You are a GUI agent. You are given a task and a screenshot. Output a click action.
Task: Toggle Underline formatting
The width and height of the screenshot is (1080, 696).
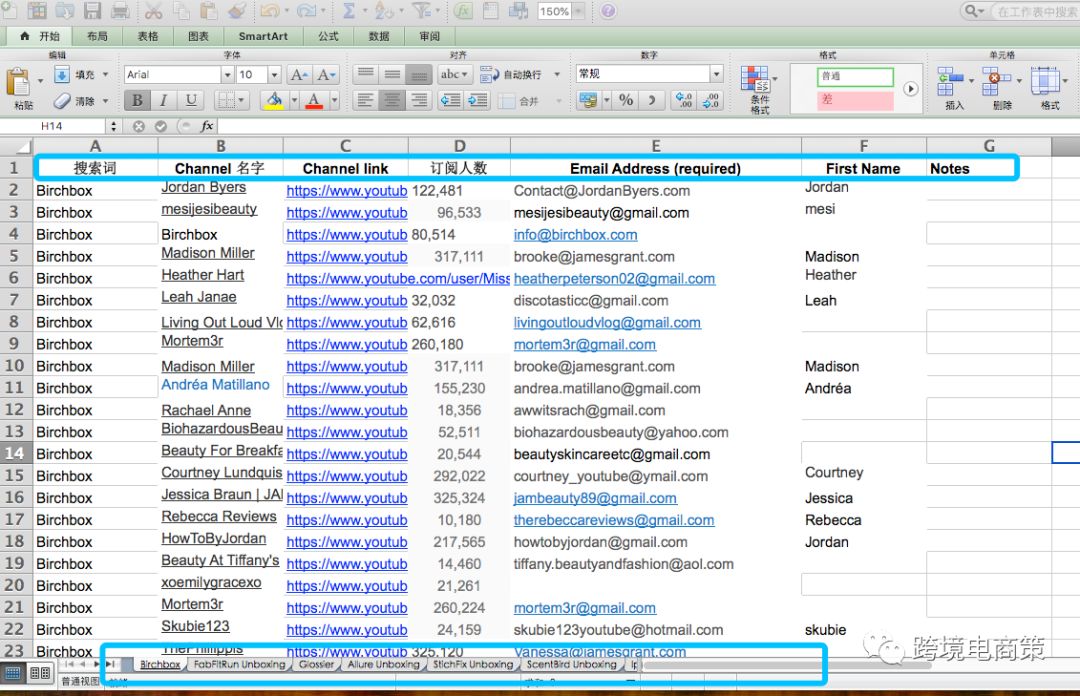191,101
